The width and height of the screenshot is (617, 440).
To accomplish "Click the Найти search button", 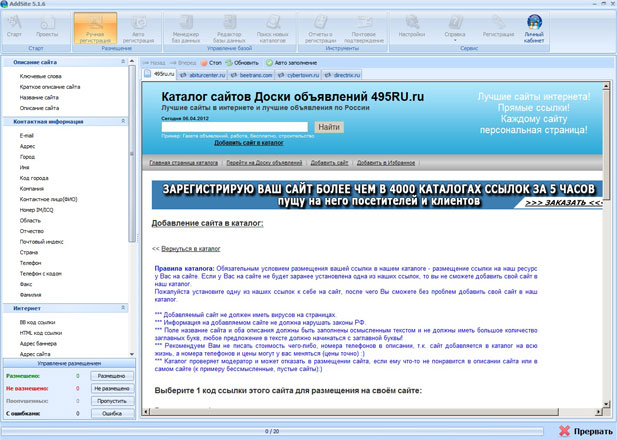I will pos(329,127).
